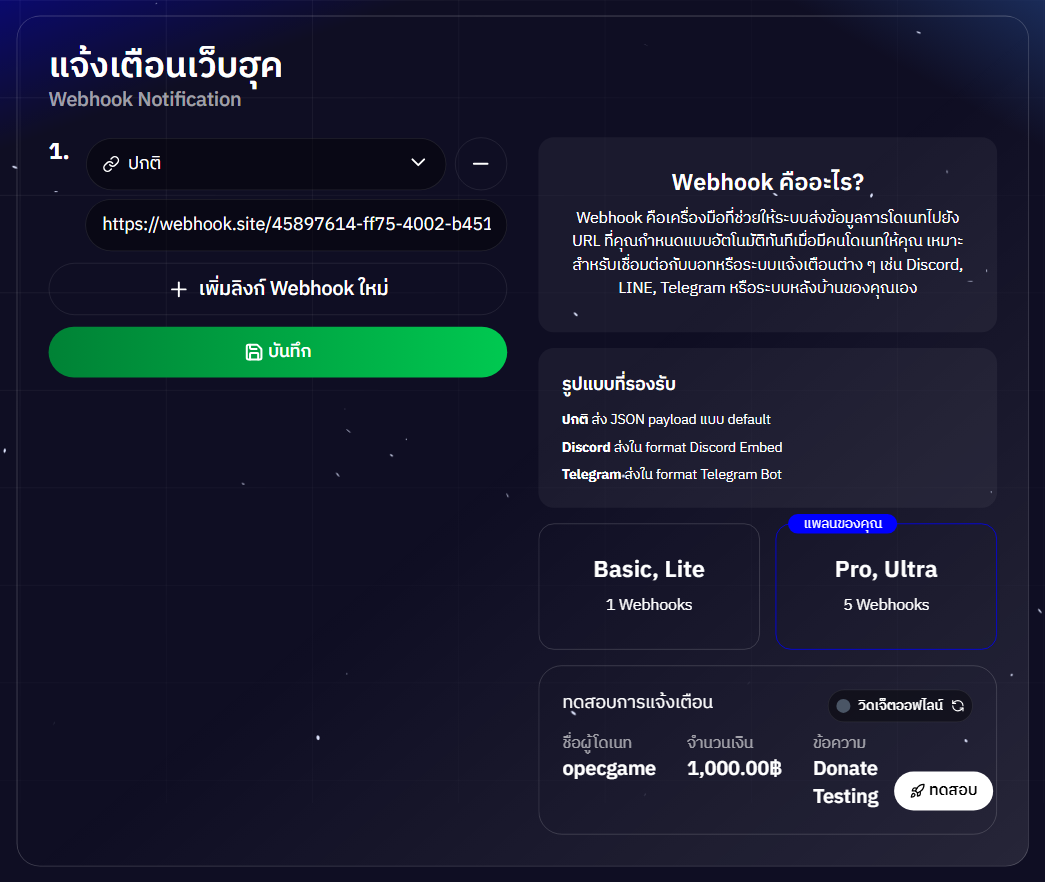Click the grey widget offline status dot
The width and height of the screenshot is (1045, 882).
pyautogui.click(x=843, y=705)
